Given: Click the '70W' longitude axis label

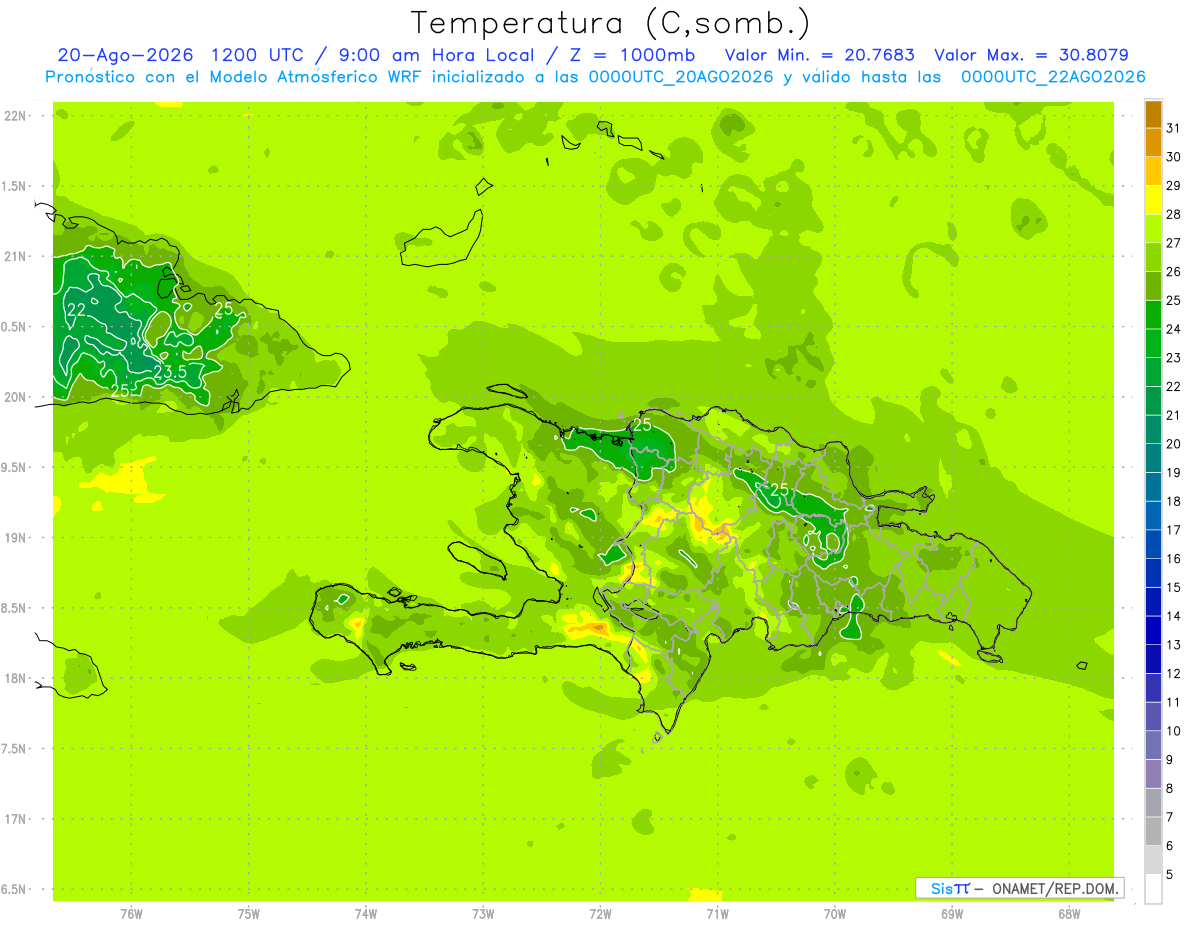Looking at the screenshot, I should pyautogui.click(x=835, y=913).
